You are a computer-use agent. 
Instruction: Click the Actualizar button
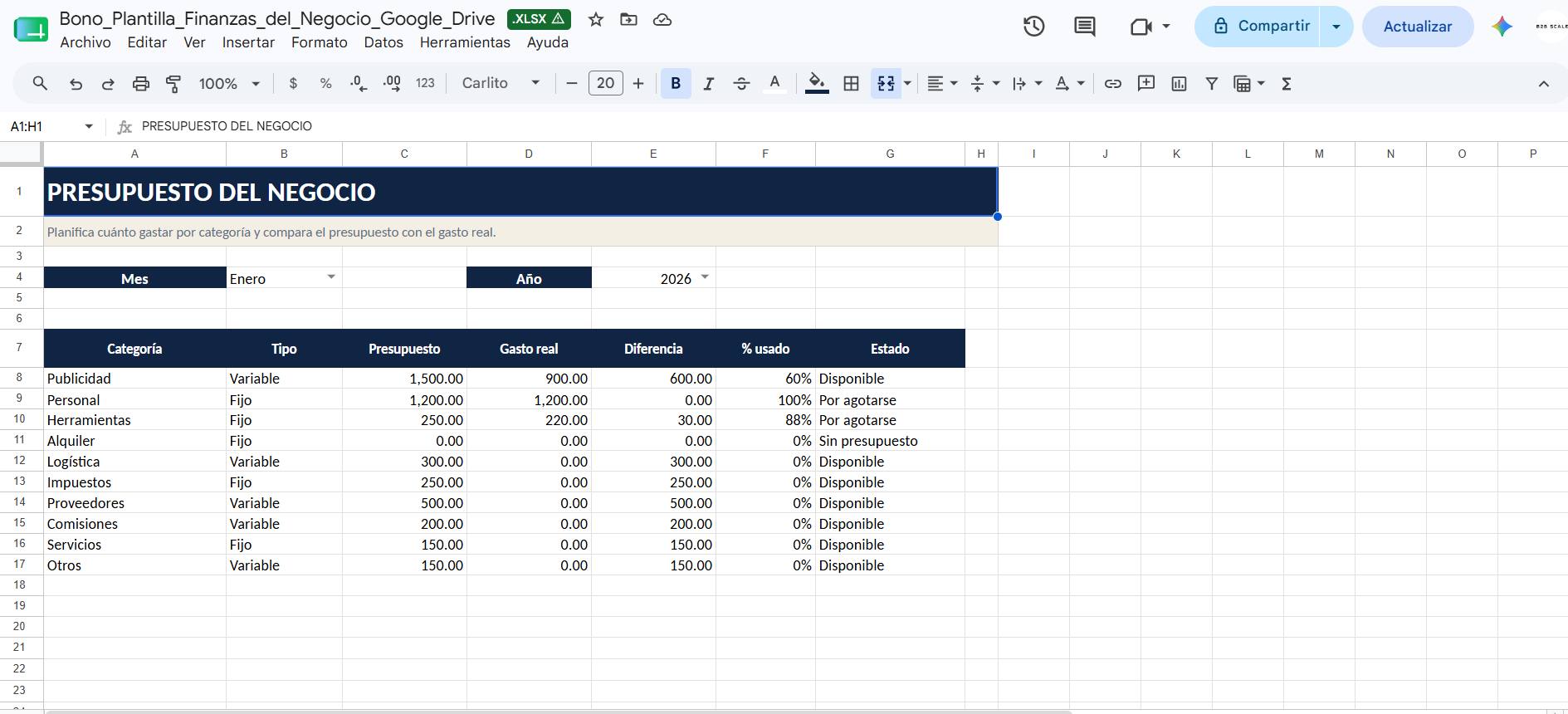point(1418,27)
